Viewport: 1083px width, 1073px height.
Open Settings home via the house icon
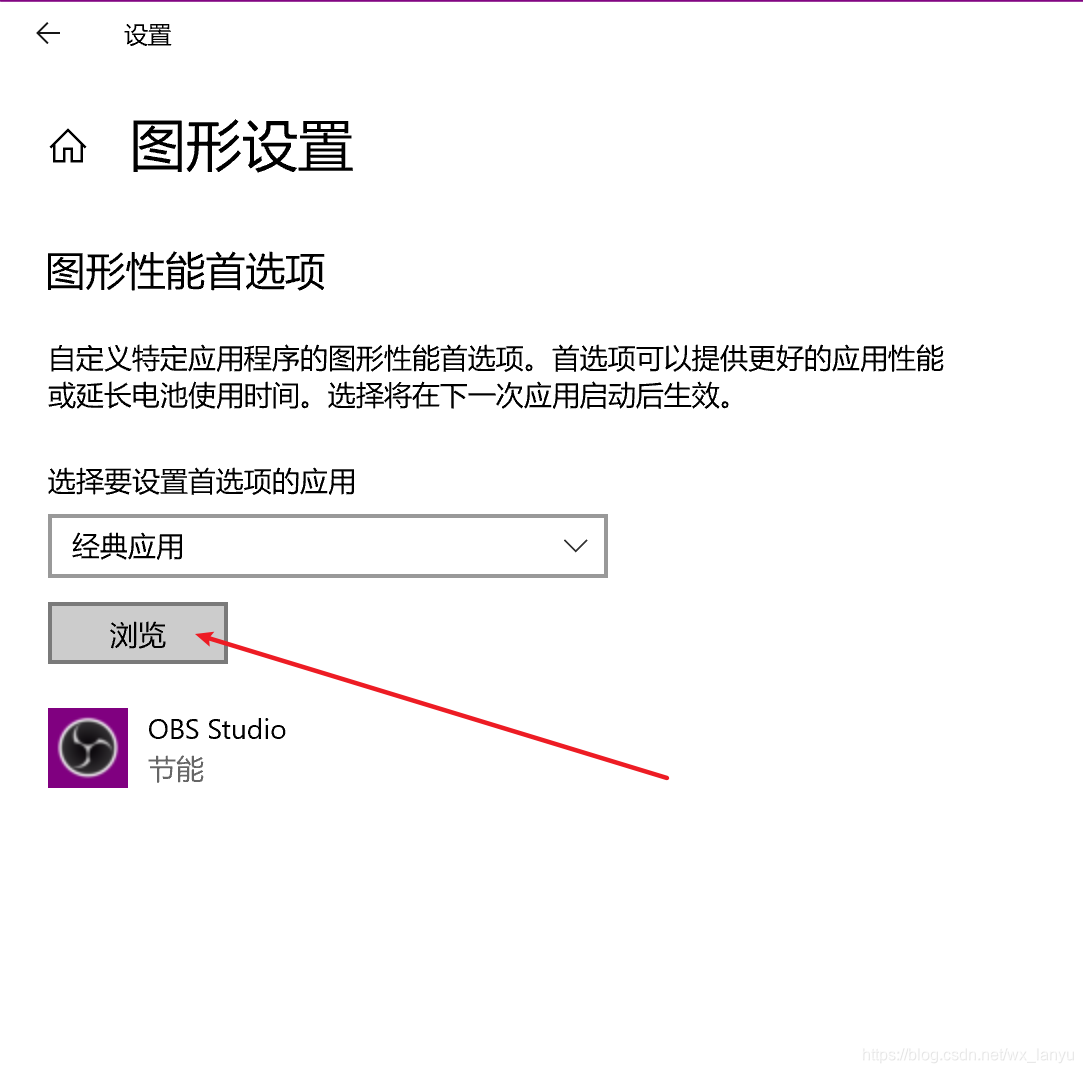click(68, 146)
